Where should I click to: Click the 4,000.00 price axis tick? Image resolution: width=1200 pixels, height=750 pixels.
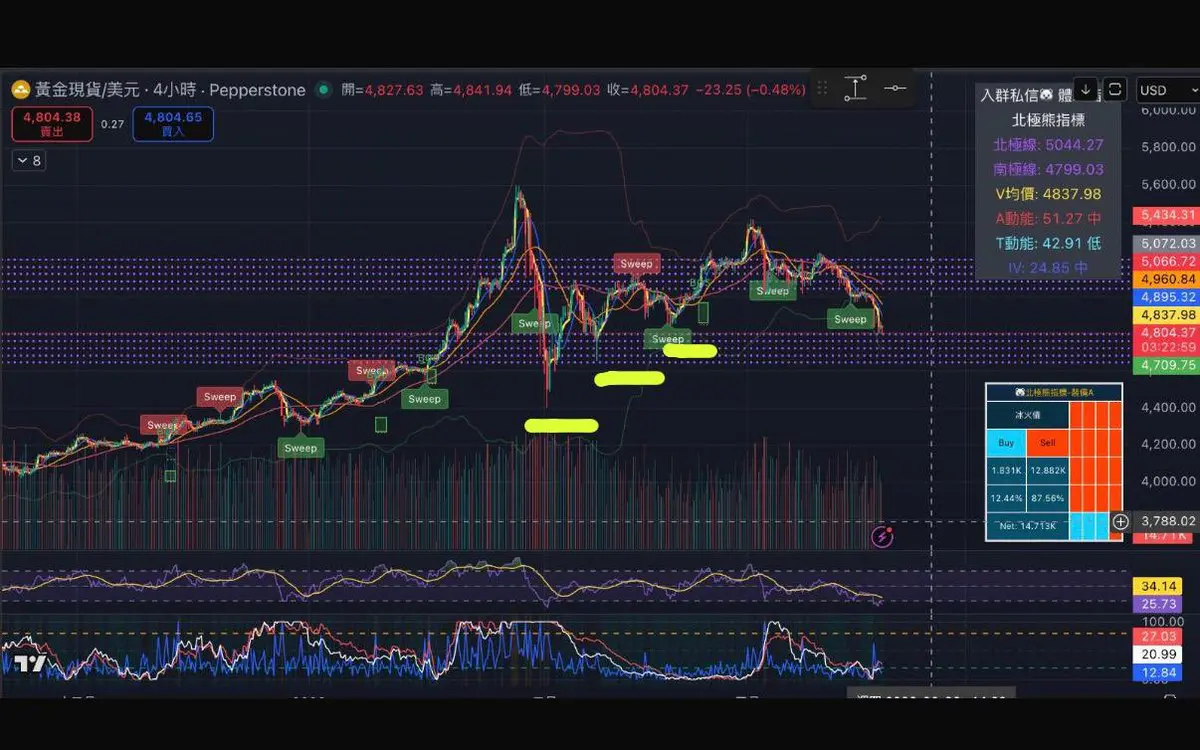click(1166, 481)
